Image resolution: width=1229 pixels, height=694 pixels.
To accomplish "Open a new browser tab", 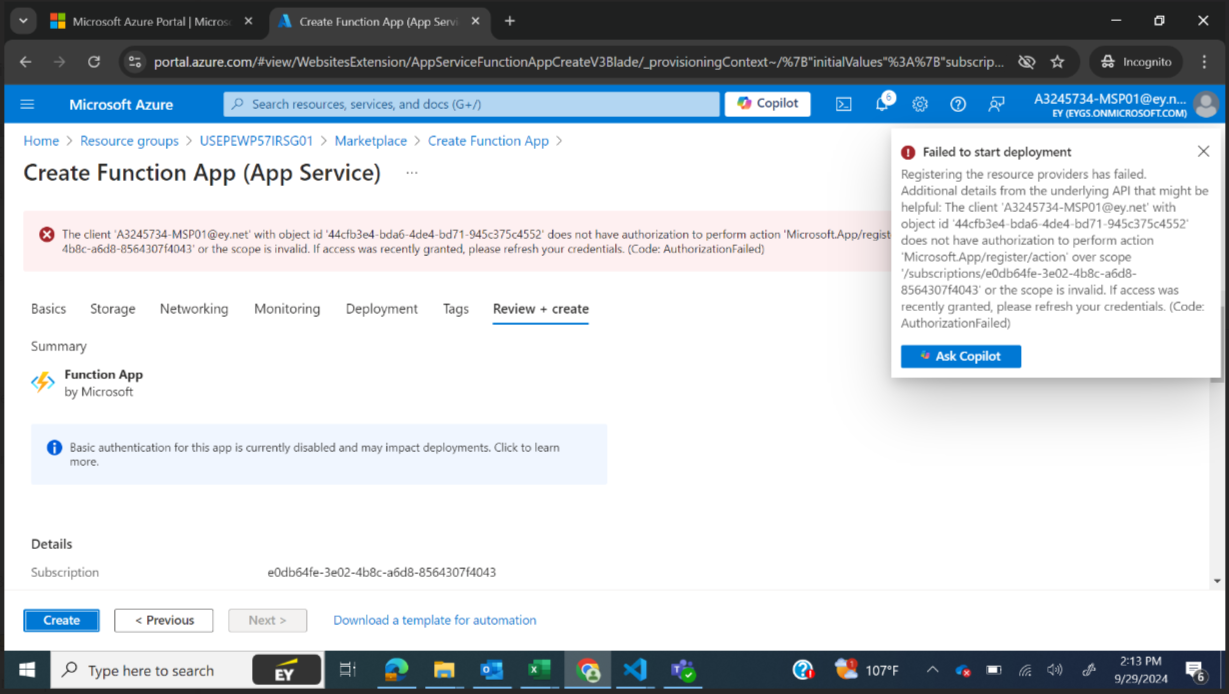I will point(509,21).
